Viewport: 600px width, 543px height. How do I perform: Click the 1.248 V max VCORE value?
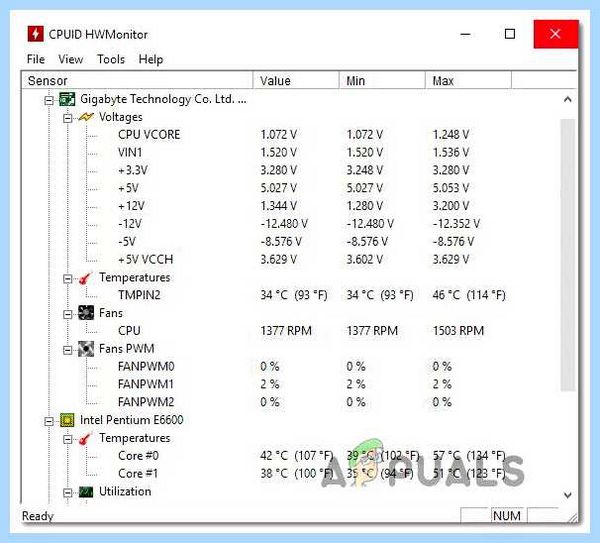point(451,135)
